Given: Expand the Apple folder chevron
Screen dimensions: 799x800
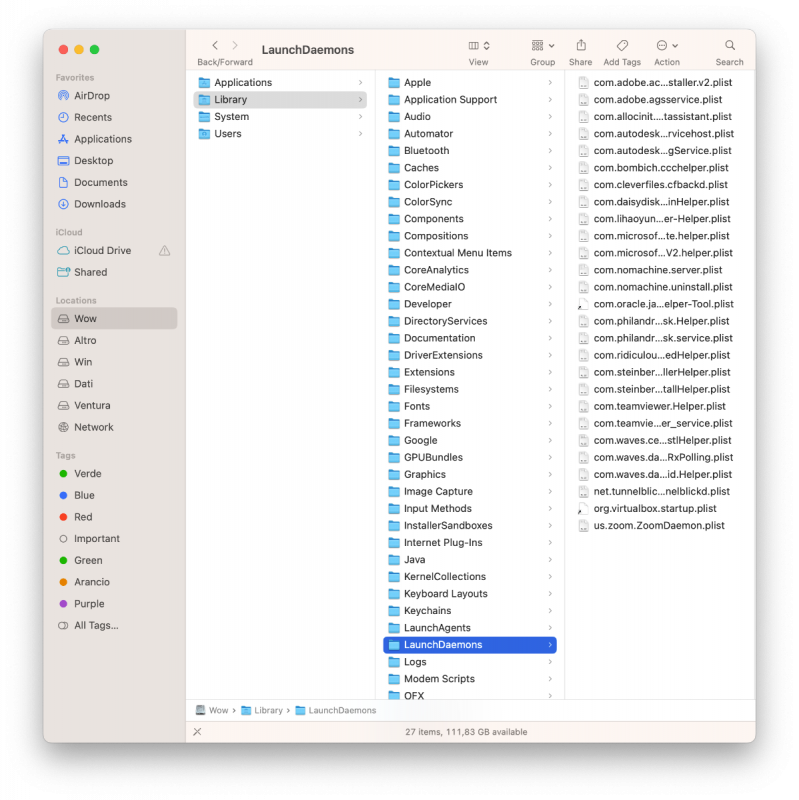Looking at the screenshot, I should pyautogui.click(x=550, y=83).
